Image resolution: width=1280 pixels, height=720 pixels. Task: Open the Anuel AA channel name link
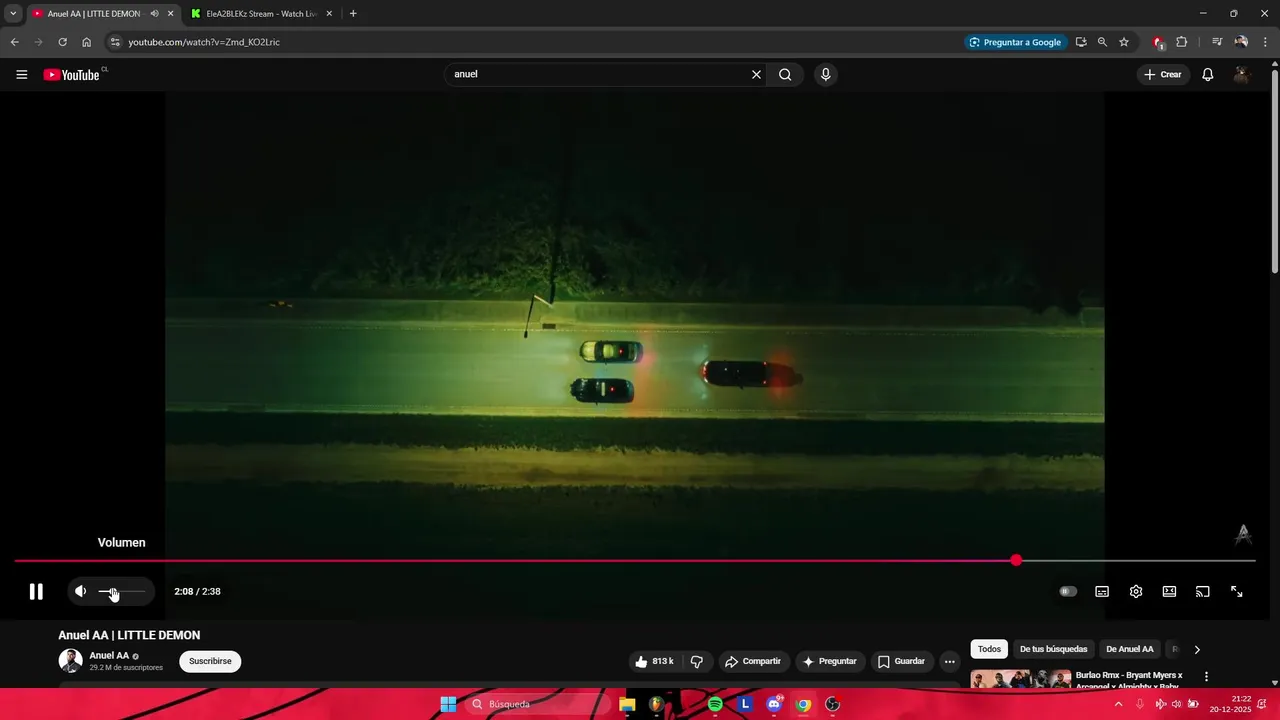pyautogui.click(x=109, y=656)
